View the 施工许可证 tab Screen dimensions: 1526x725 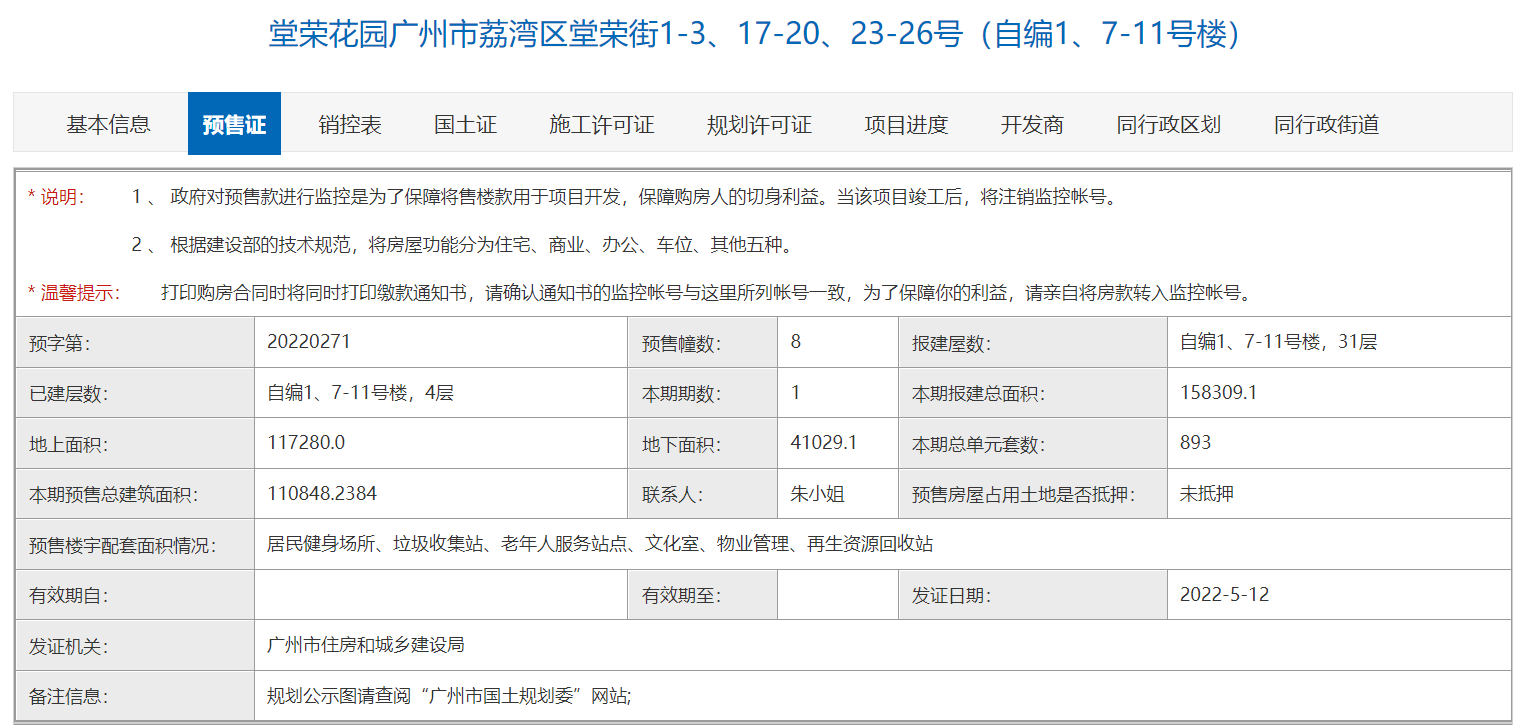[x=601, y=124]
